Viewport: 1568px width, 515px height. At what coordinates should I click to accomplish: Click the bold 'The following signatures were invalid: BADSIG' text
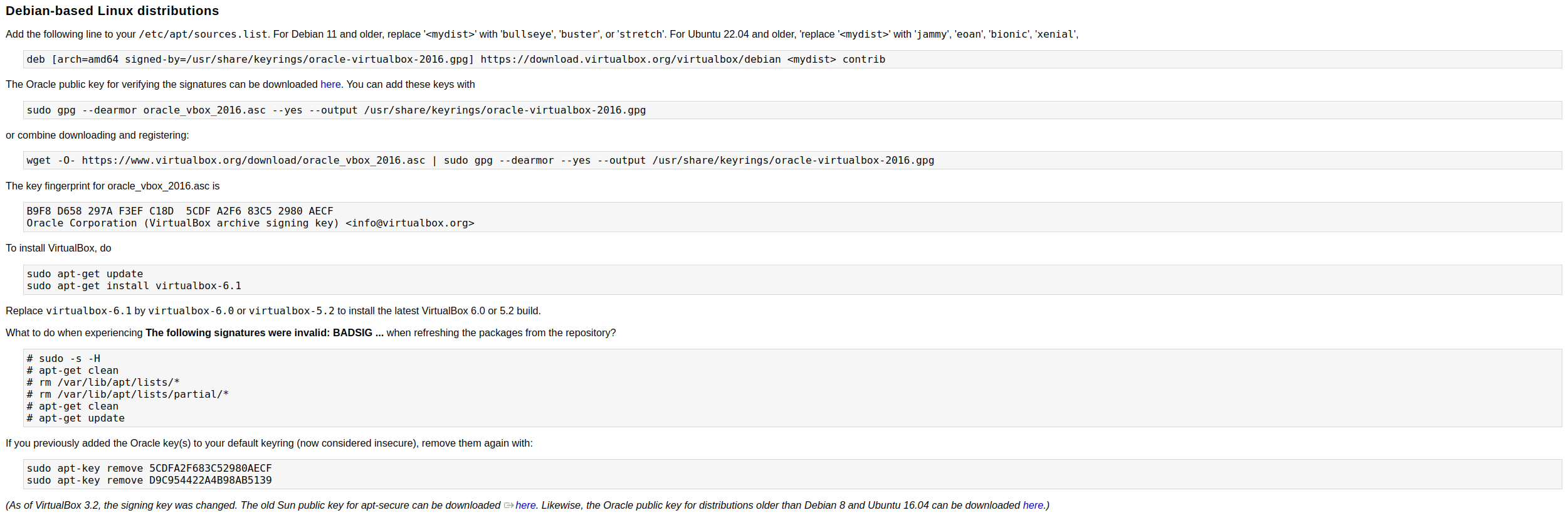[265, 333]
